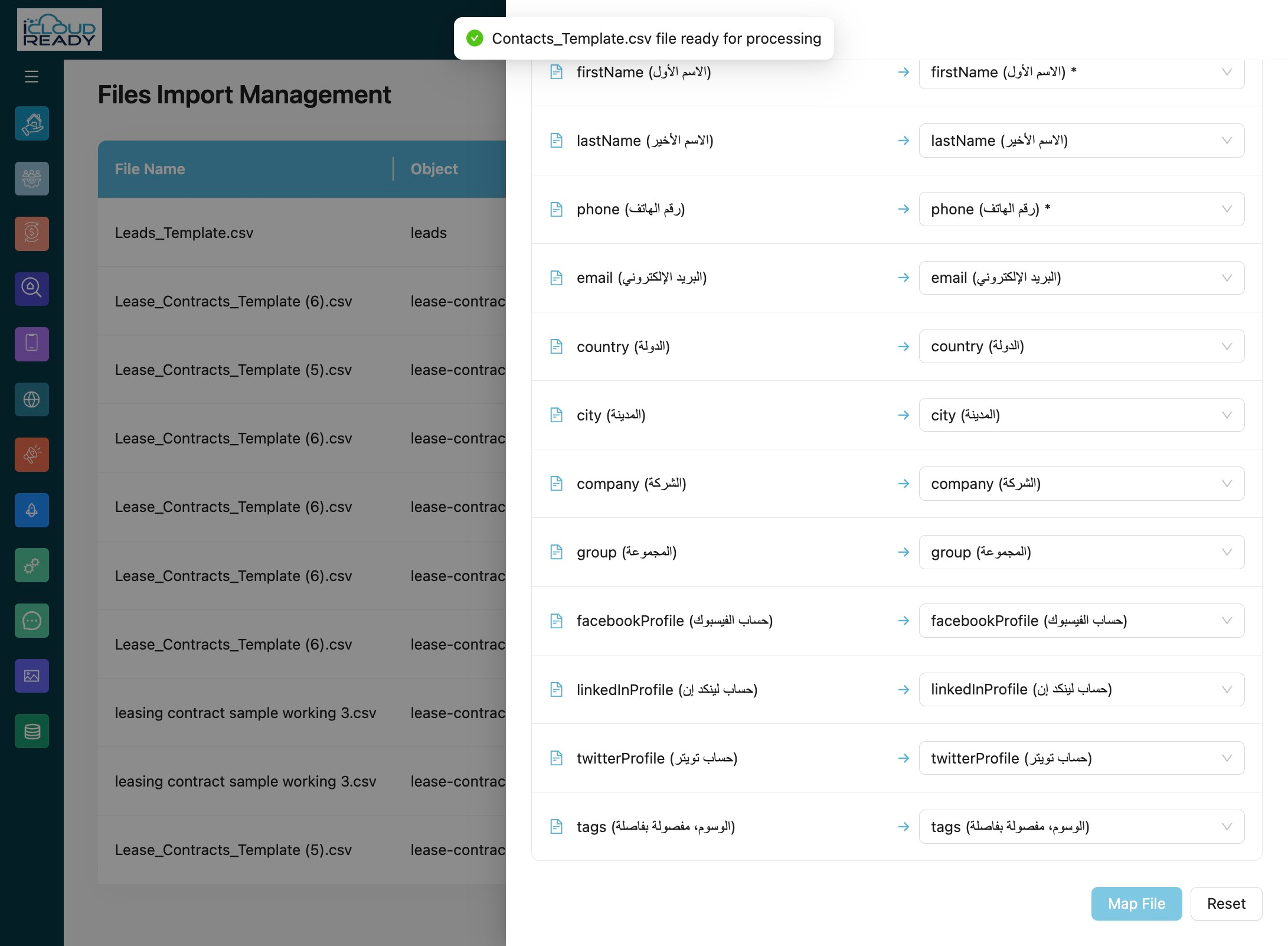Open the image gallery sidebar icon
1288x946 pixels.
[32, 676]
